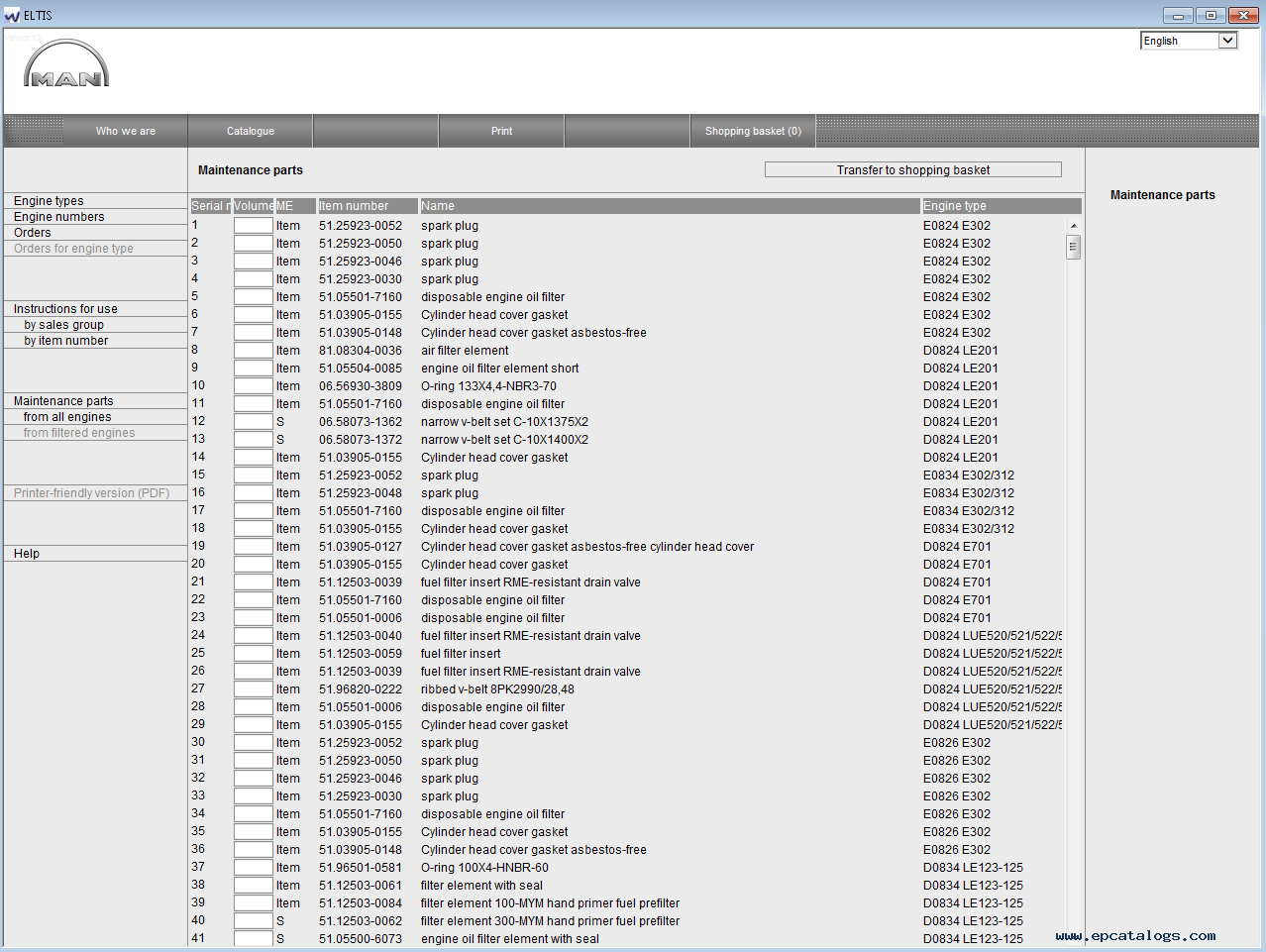Select item number 06.56930-3809
This screenshot has height=952, width=1266.
(x=361, y=386)
